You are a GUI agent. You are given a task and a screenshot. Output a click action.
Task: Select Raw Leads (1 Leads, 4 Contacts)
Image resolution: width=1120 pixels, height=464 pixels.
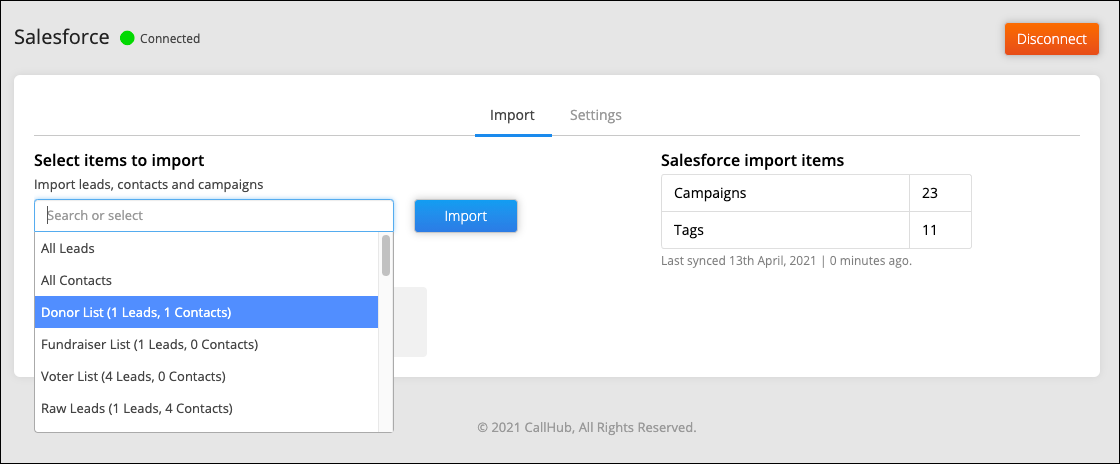pyautogui.click(x=206, y=408)
